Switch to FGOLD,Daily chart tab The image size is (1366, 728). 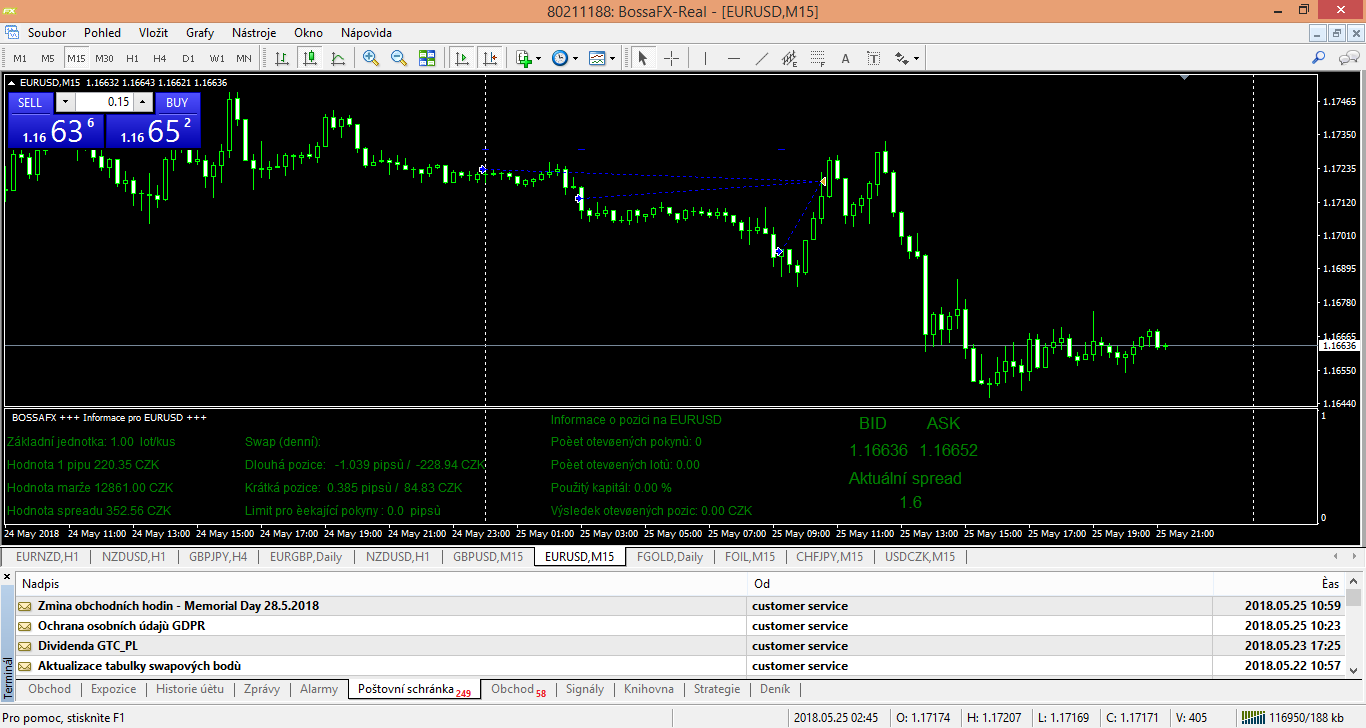pos(670,557)
